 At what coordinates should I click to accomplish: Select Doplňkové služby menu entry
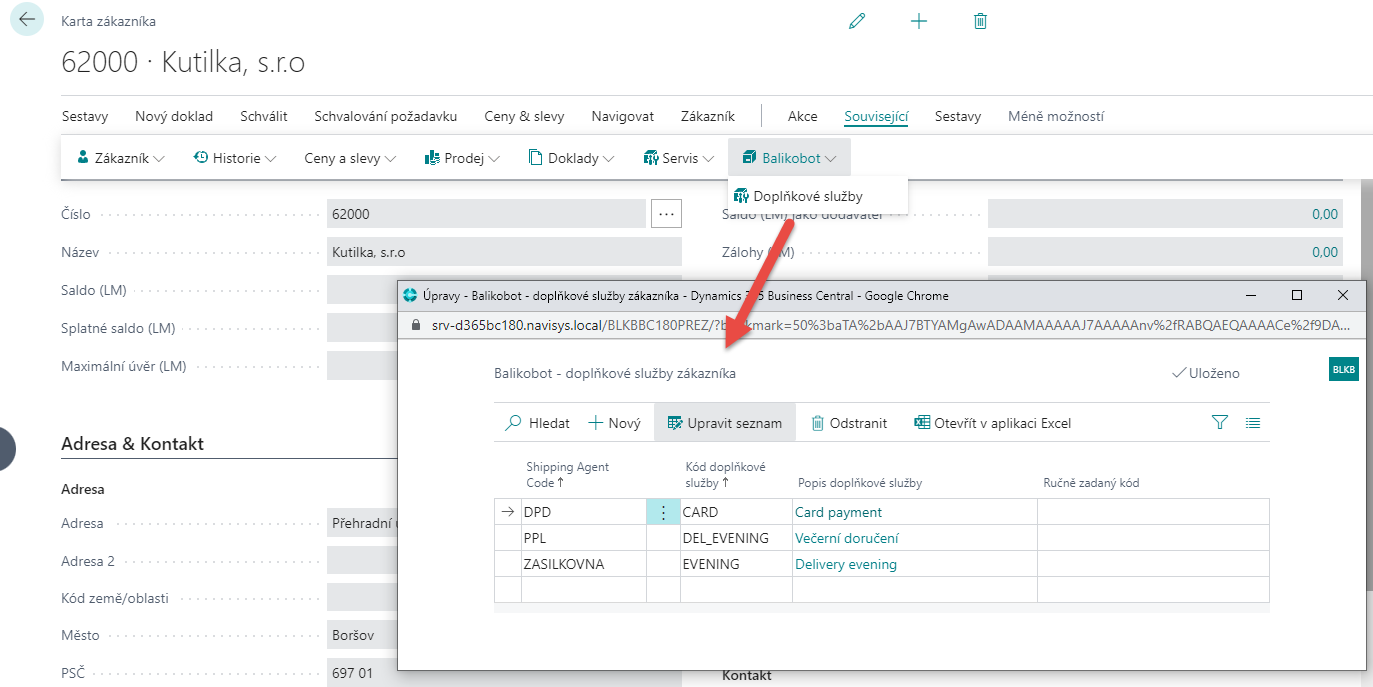click(807, 196)
